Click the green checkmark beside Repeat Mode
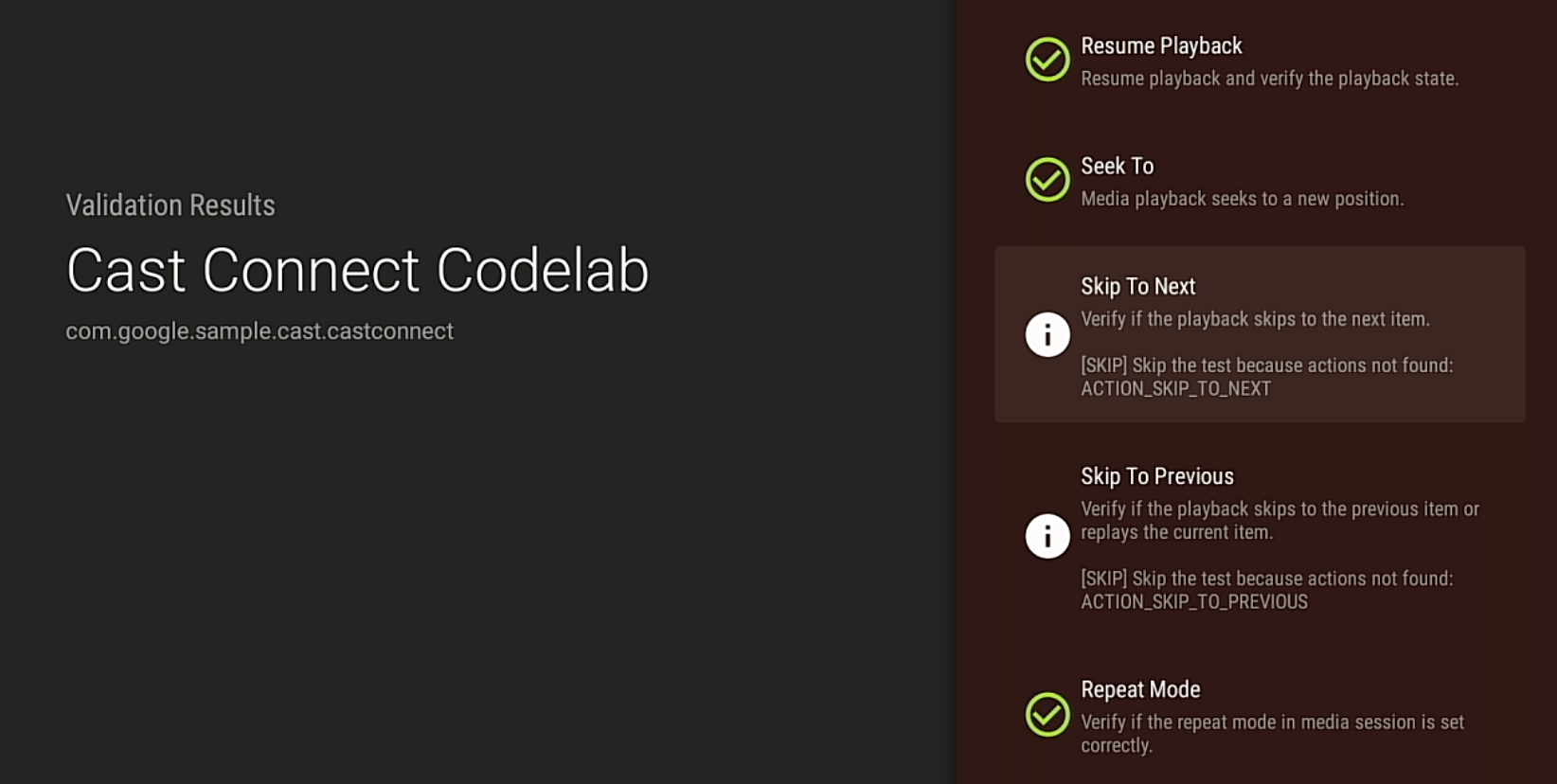Viewport: 1557px width, 784px height. coord(1047,715)
